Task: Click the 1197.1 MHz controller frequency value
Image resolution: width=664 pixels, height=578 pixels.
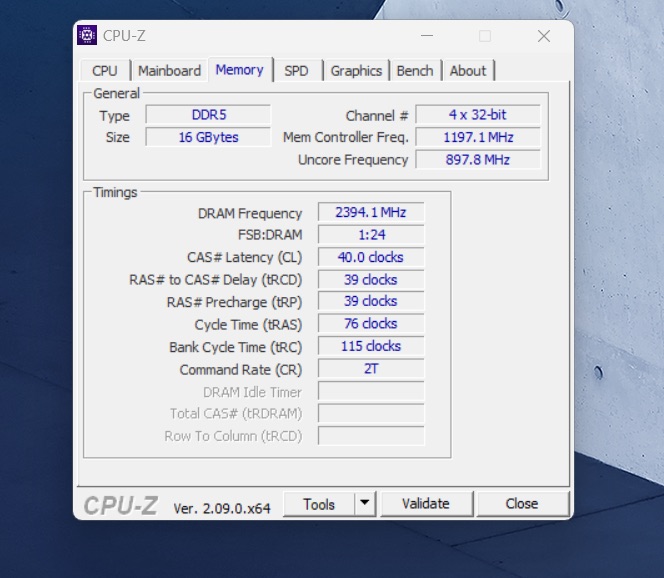Action: (478, 137)
